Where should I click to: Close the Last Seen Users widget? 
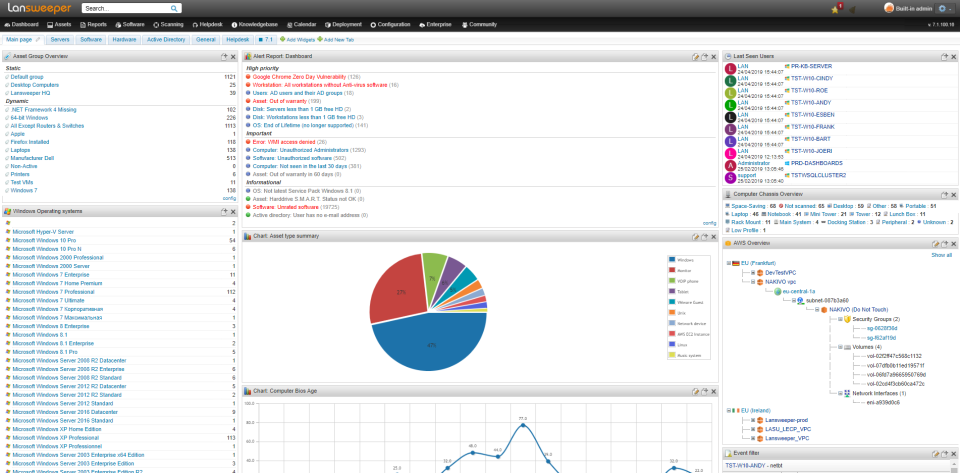[x=953, y=56]
